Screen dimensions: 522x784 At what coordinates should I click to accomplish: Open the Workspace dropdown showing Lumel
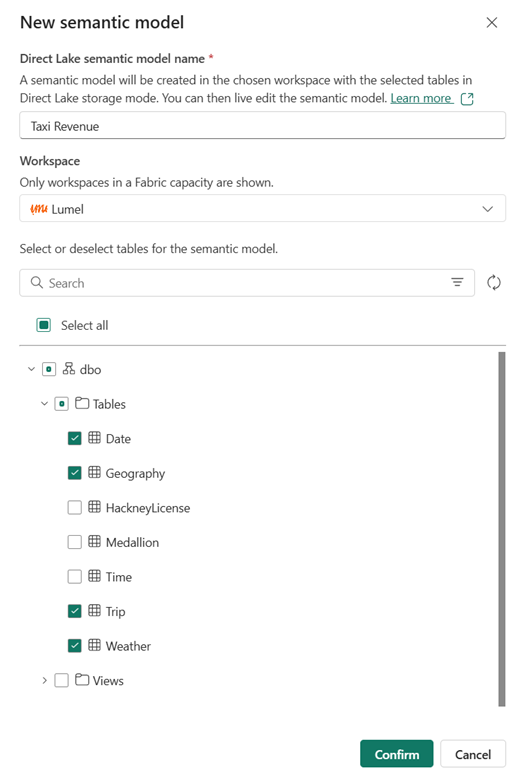coord(262,208)
